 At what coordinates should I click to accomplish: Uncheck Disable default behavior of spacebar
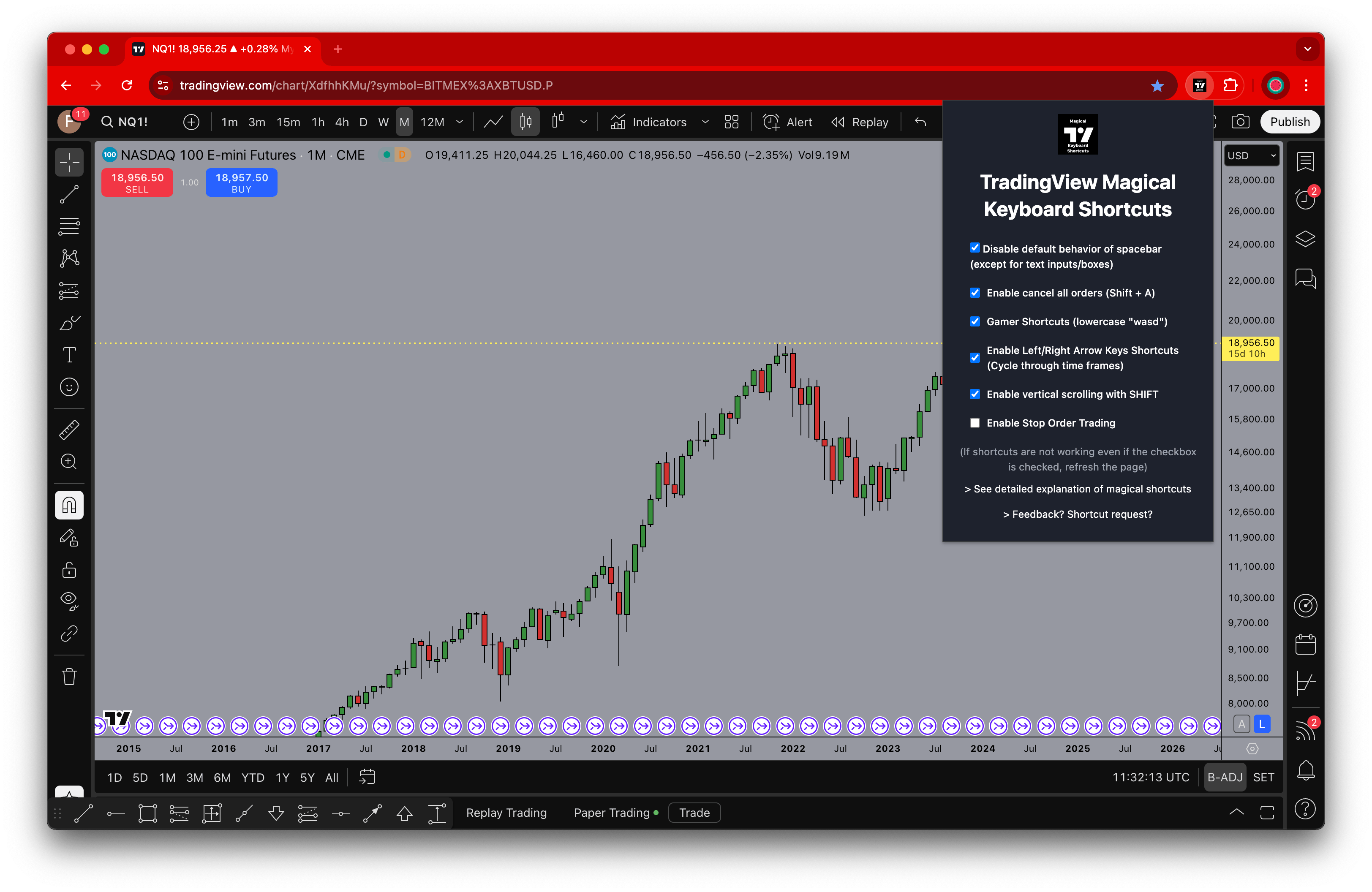(x=975, y=248)
